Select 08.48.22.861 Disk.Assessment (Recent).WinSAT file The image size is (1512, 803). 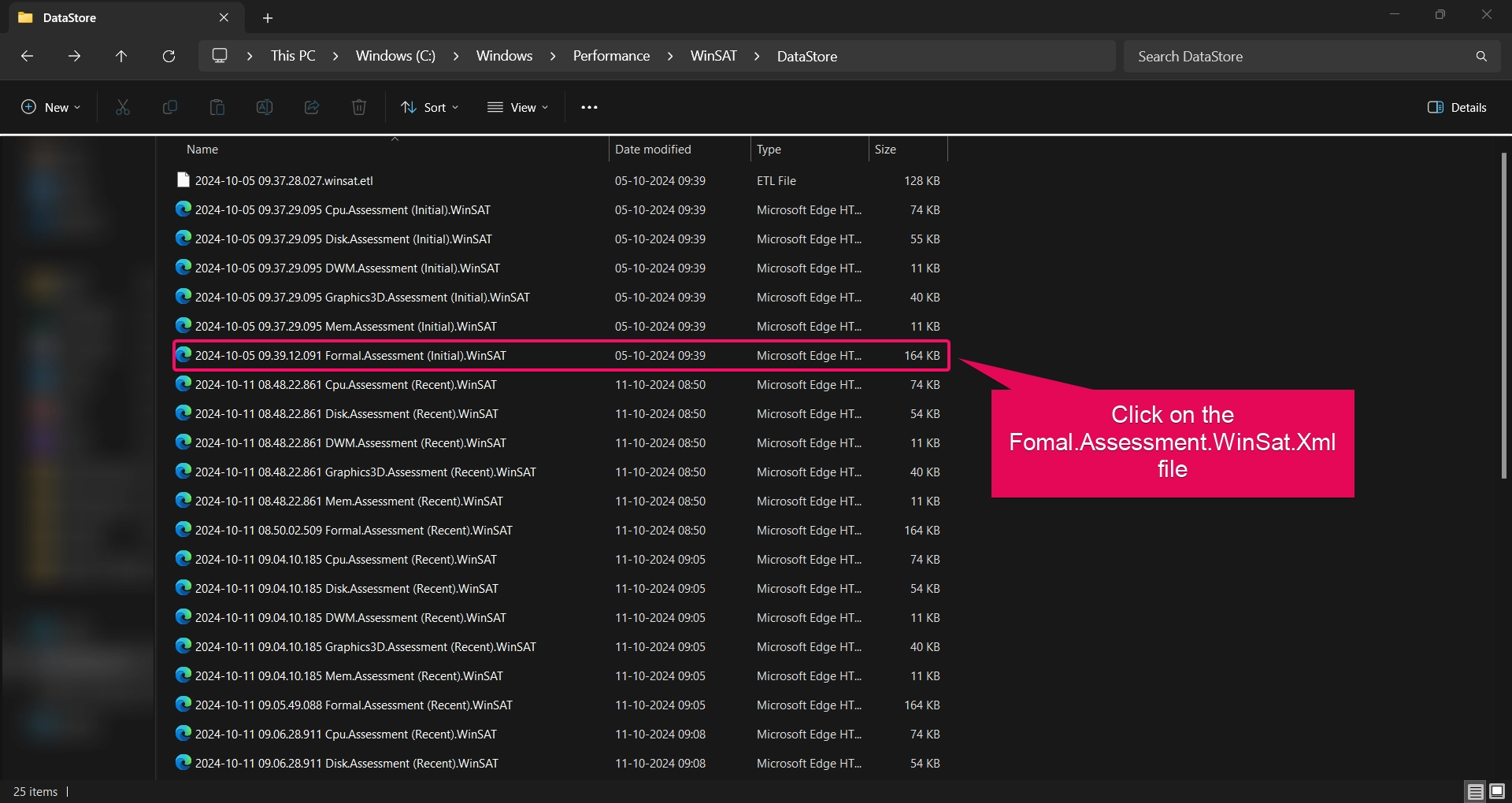pyautogui.click(x=560, y=413)
